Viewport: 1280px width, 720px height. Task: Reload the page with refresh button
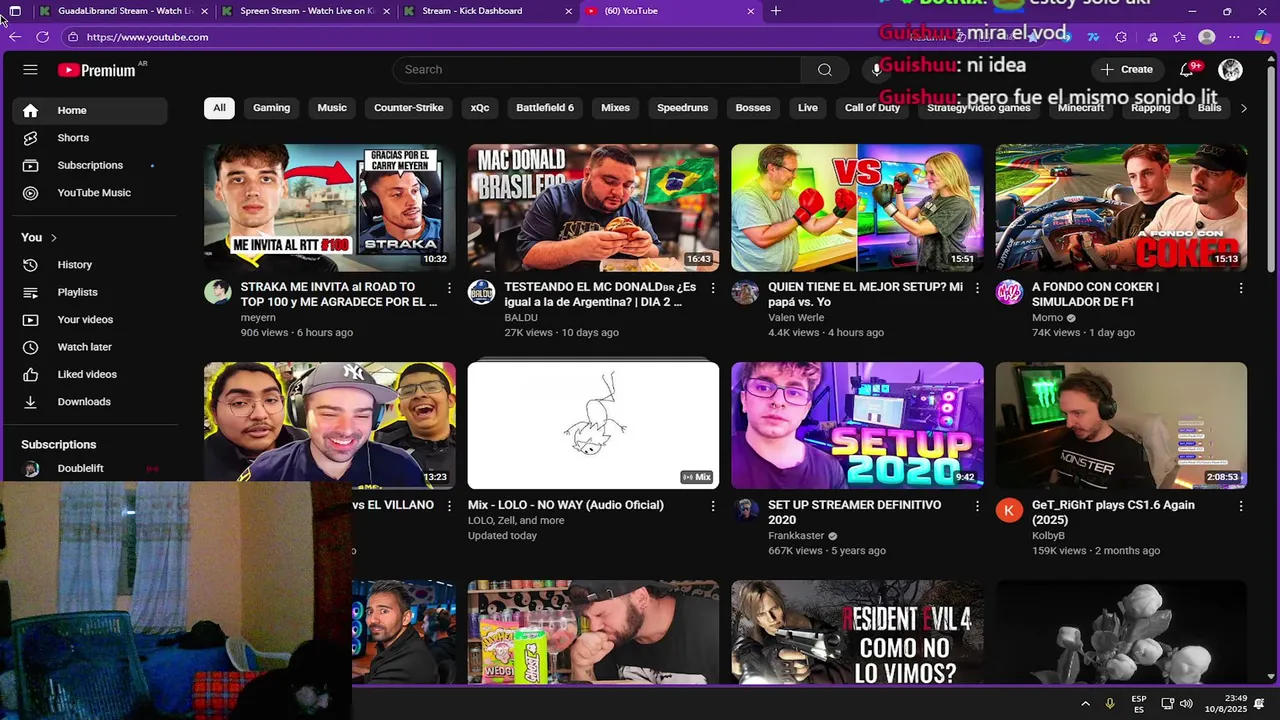coord(42,37)
